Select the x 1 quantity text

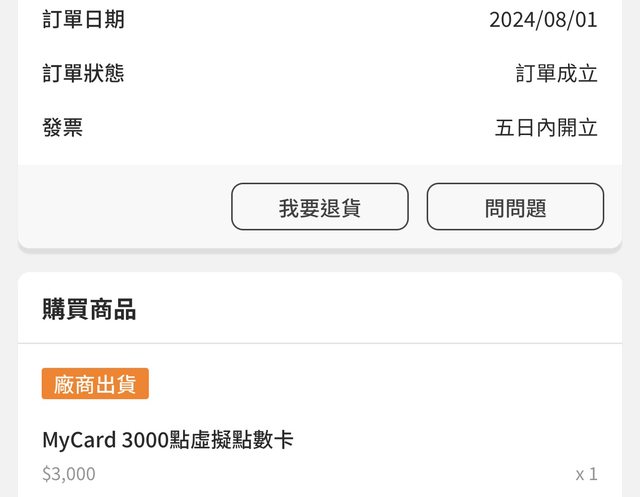coord(586,474)
